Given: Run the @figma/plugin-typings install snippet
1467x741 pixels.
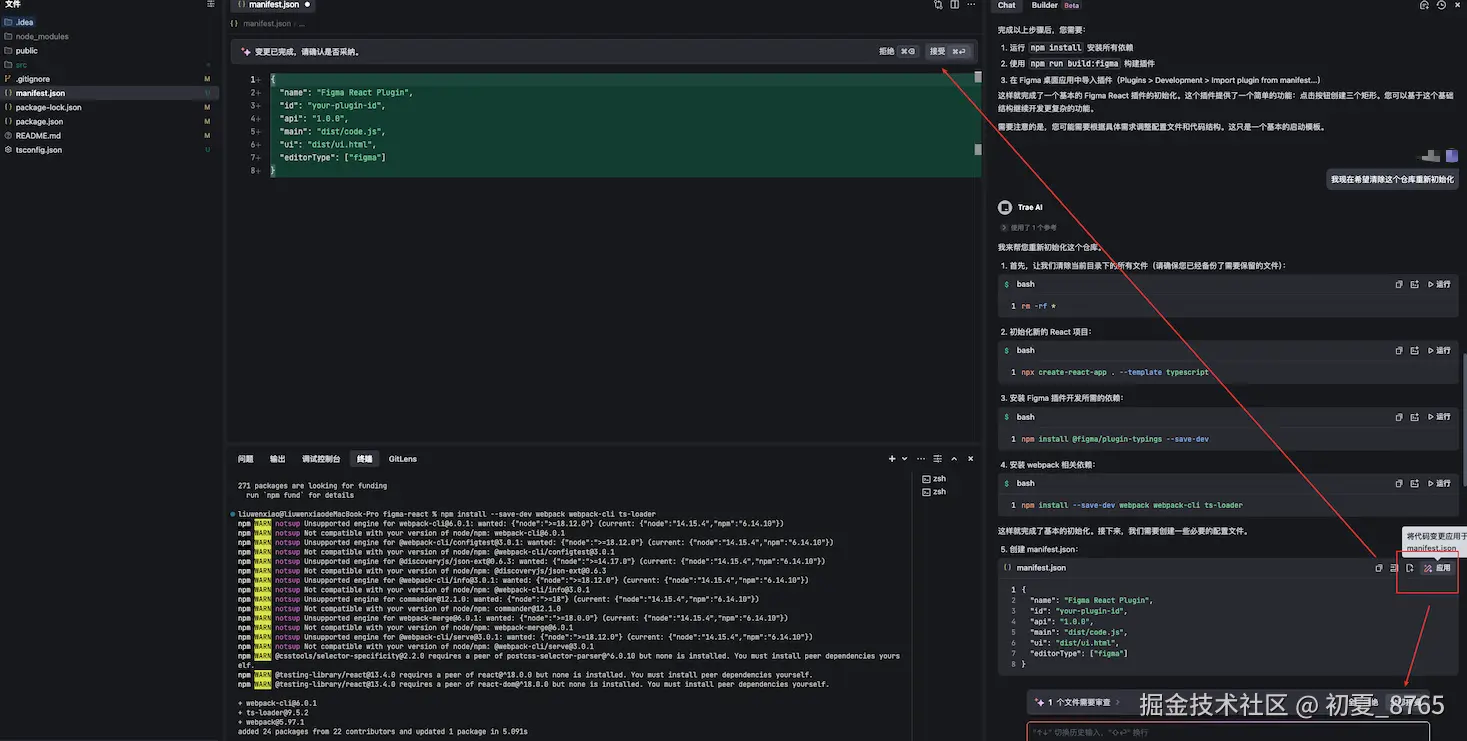Looking at the screenshot, I should click(x=1438, y=417).
